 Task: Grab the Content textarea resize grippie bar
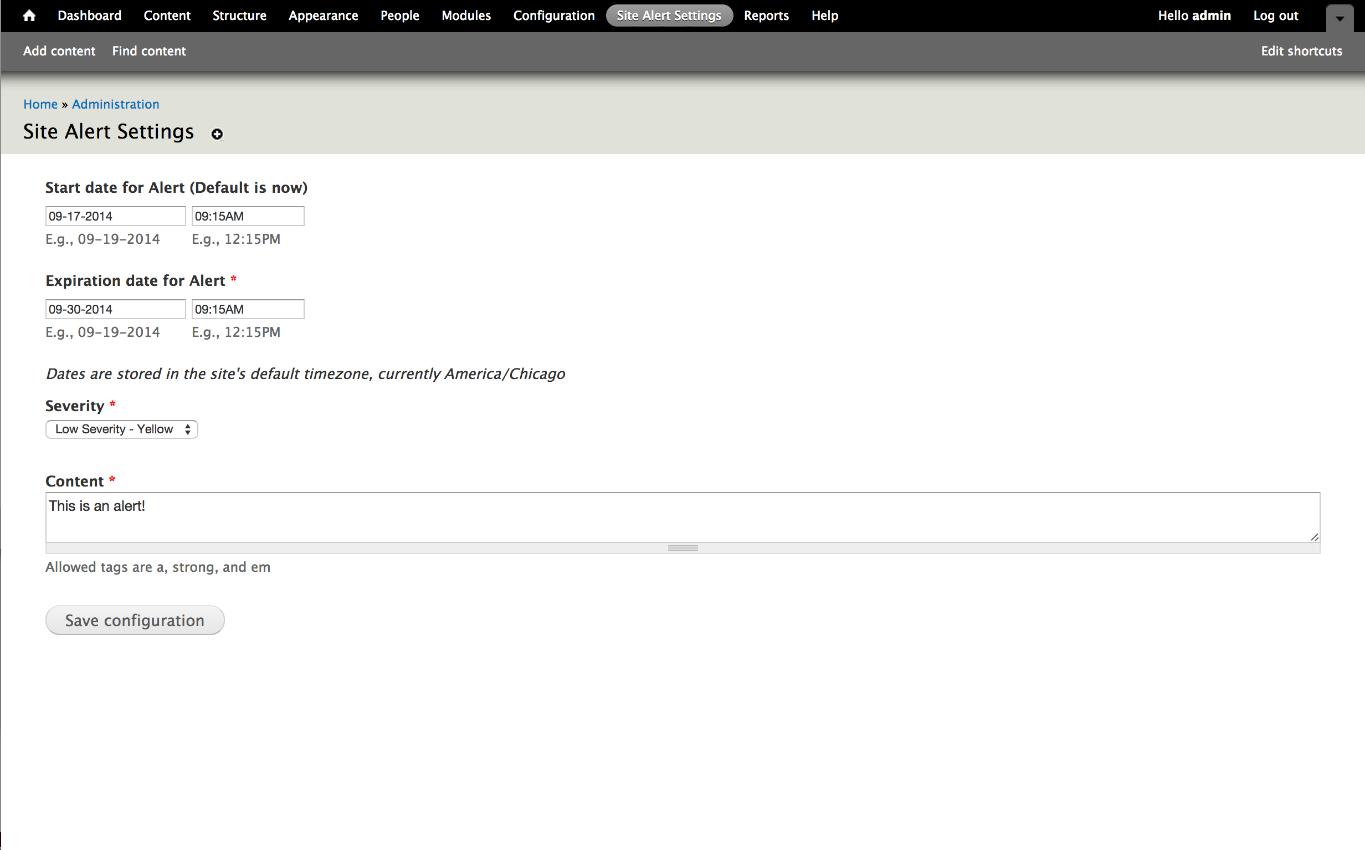[x=683, y=548]
